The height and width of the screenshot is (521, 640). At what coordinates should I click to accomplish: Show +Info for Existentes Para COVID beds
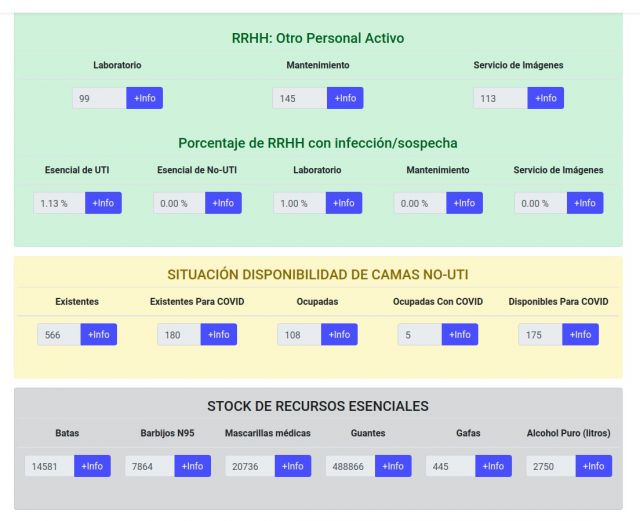pyautogui.click(x=219, y=334)
